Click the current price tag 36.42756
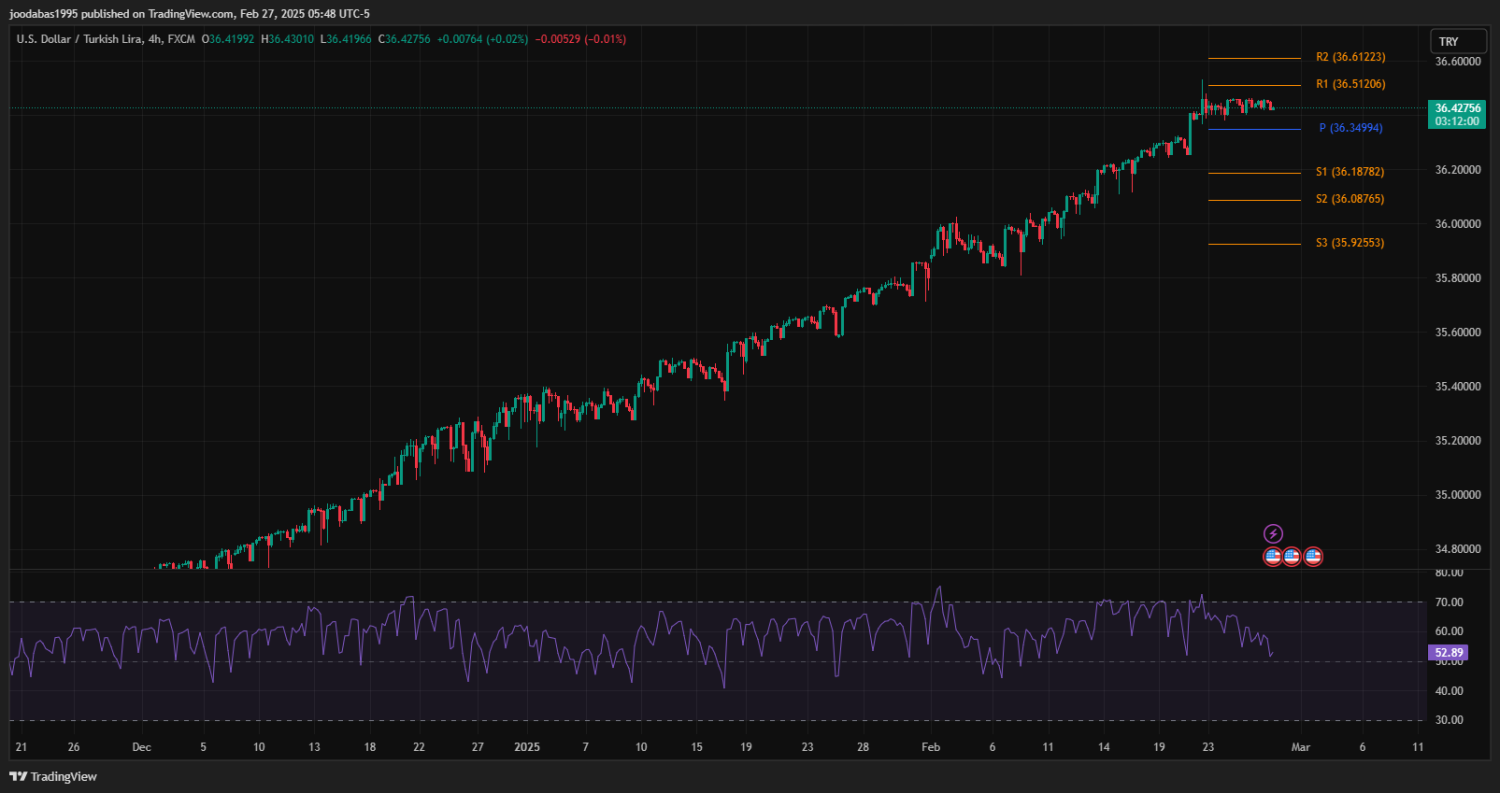1500x793 pixels. tap(1457, 108)
